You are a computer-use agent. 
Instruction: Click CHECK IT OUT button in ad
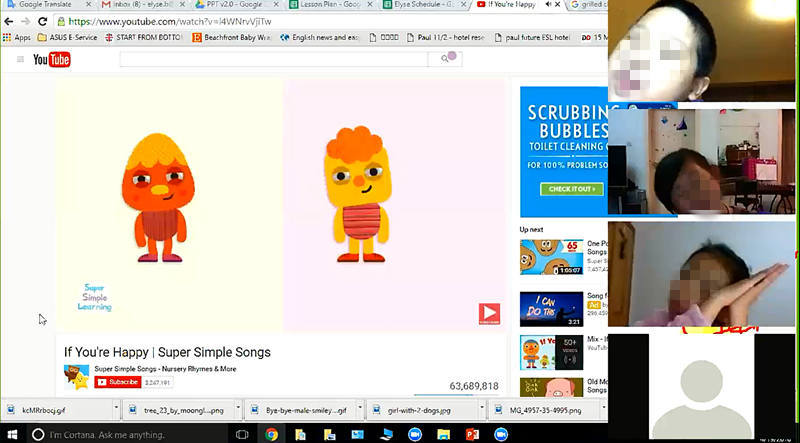coord(571,189)
